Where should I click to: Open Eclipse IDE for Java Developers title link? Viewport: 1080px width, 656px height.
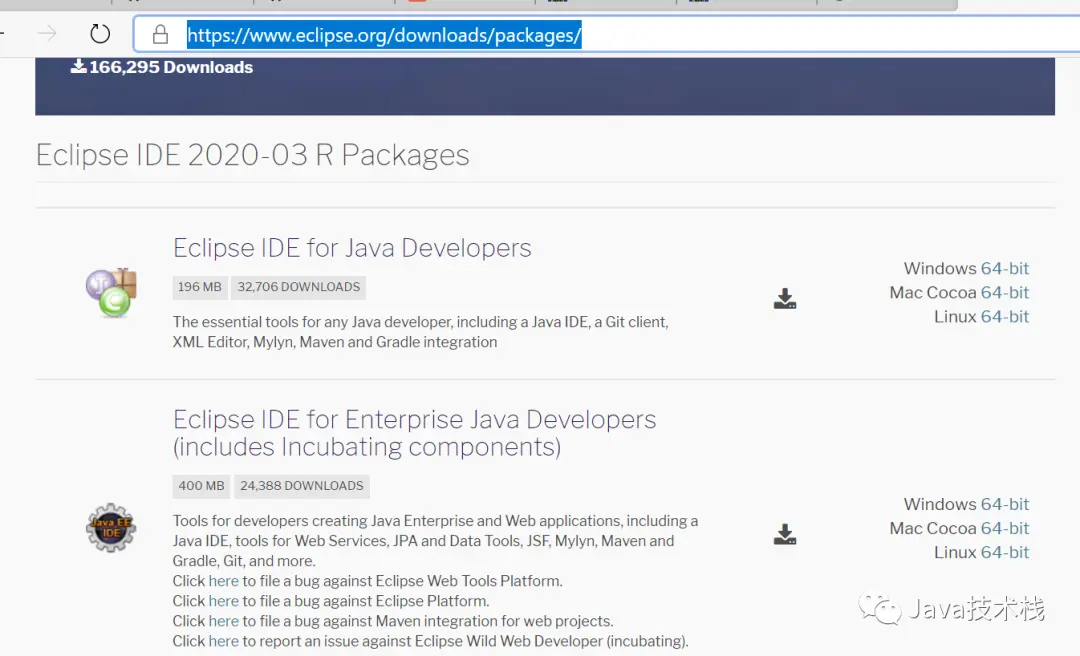point(352,248)
